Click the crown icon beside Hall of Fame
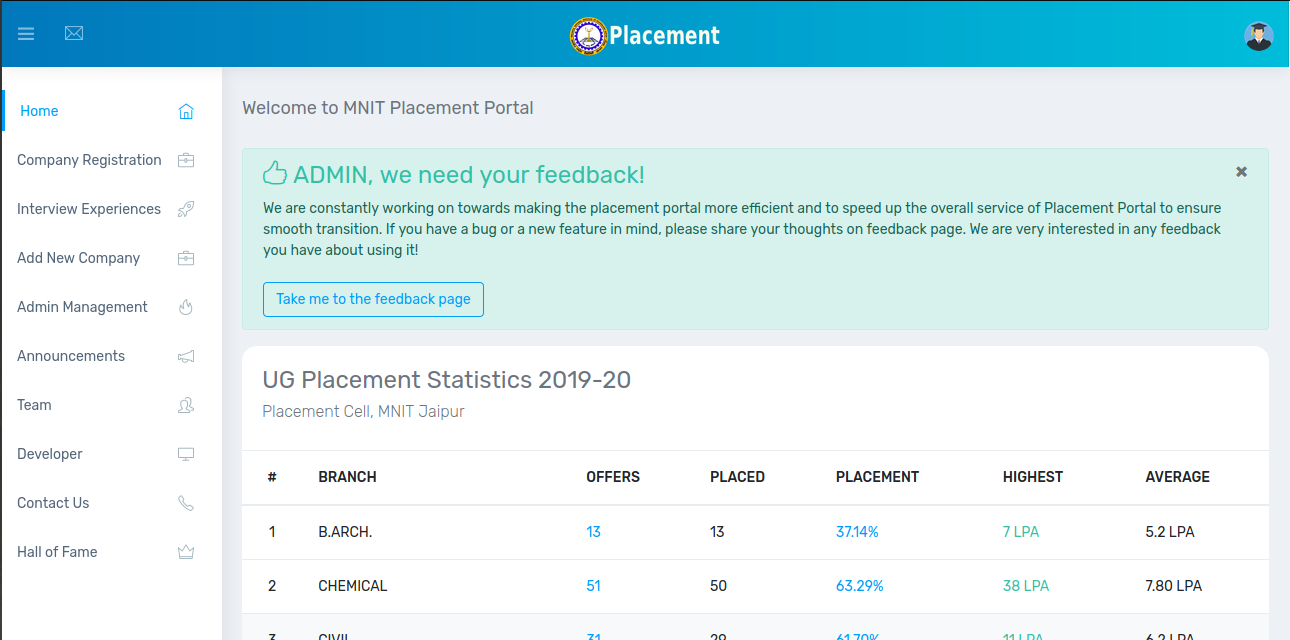The width and height of the screenshot is (1290, 640). 186,552
